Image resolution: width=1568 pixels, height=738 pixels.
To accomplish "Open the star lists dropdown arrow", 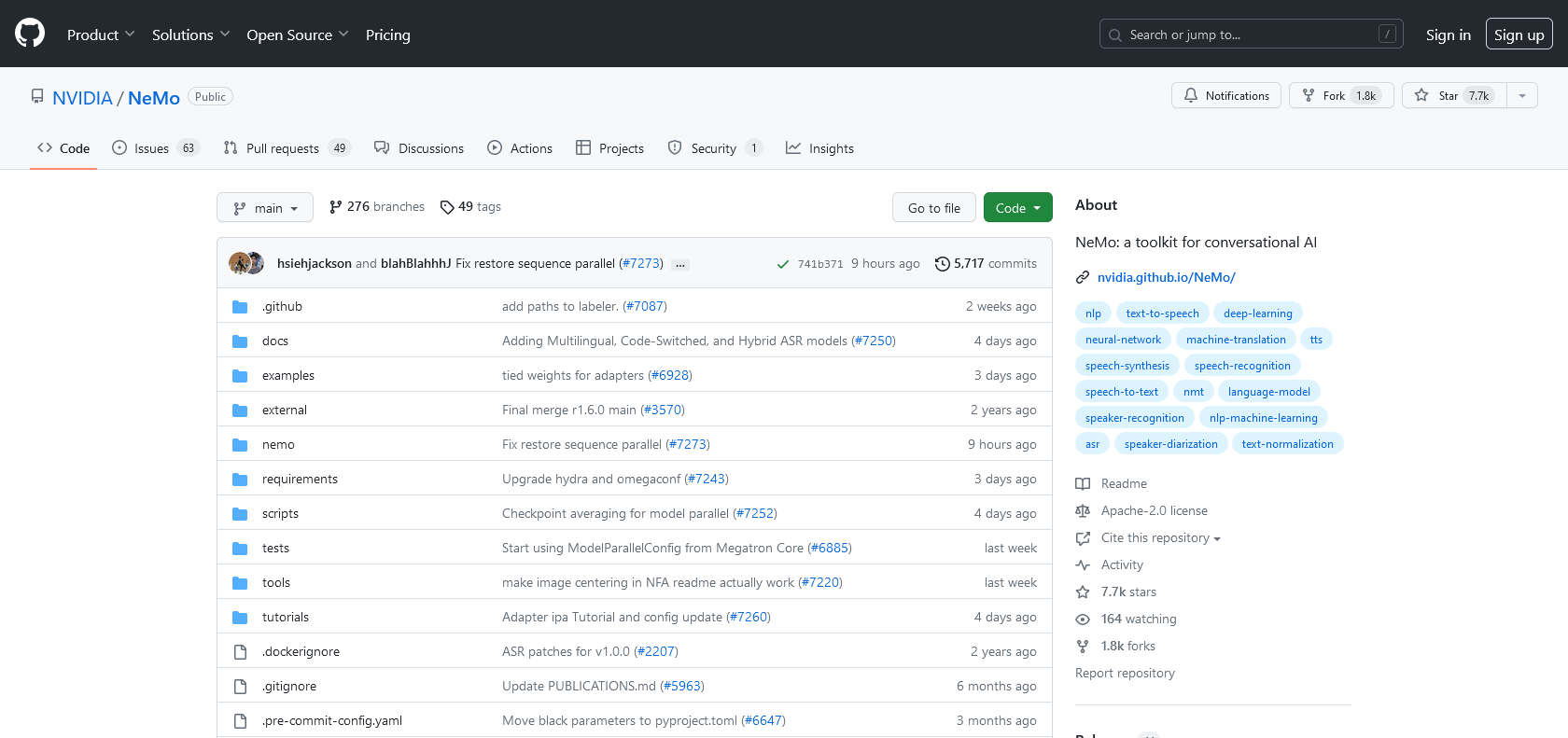I will click(x=1522, y=95).
